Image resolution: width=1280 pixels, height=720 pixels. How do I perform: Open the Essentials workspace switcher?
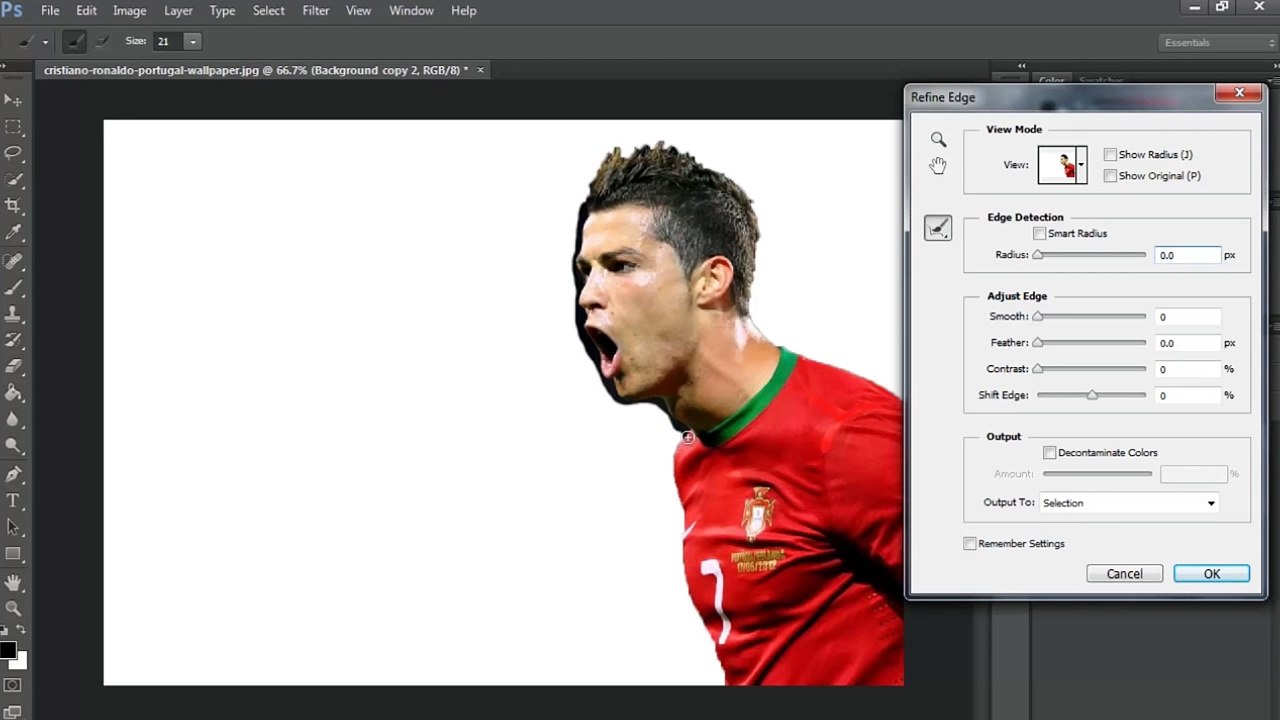click(1218, 43)
